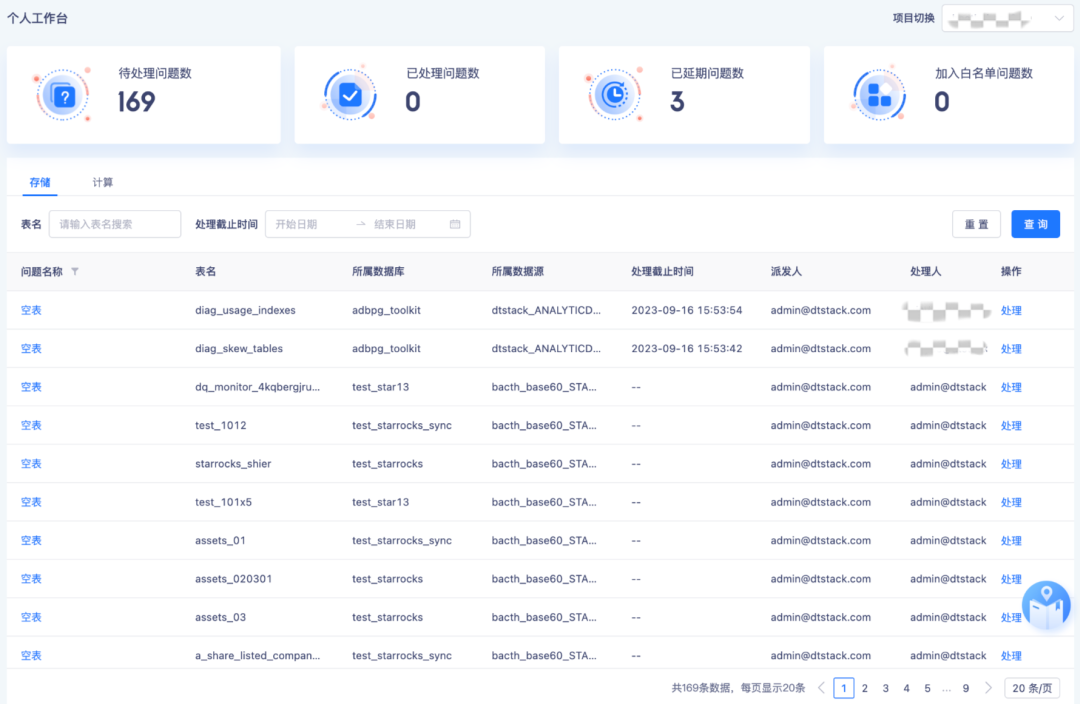This screenshot has width=1080, height=704.
Task: Open the 20 条/页 page size selector
Action: tap(1032, 688)
